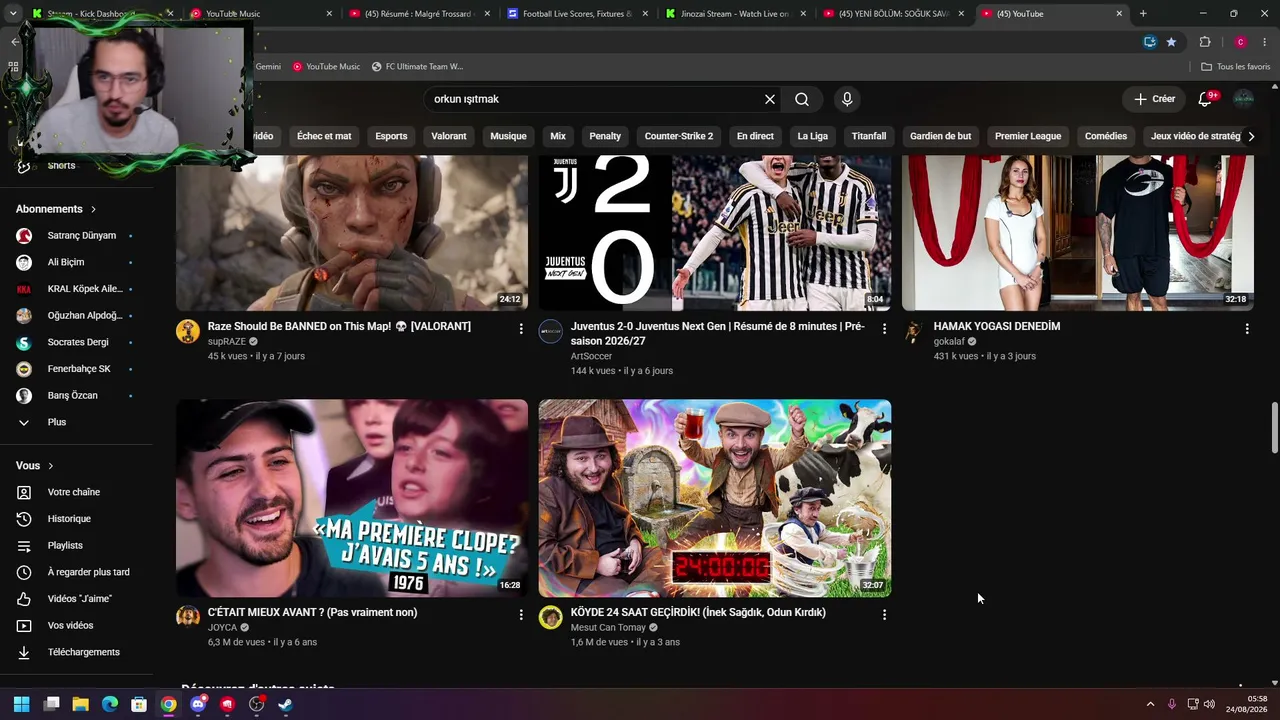
Task: Open options for the Juventus 2-0 video
Action: tap(884, 328)
